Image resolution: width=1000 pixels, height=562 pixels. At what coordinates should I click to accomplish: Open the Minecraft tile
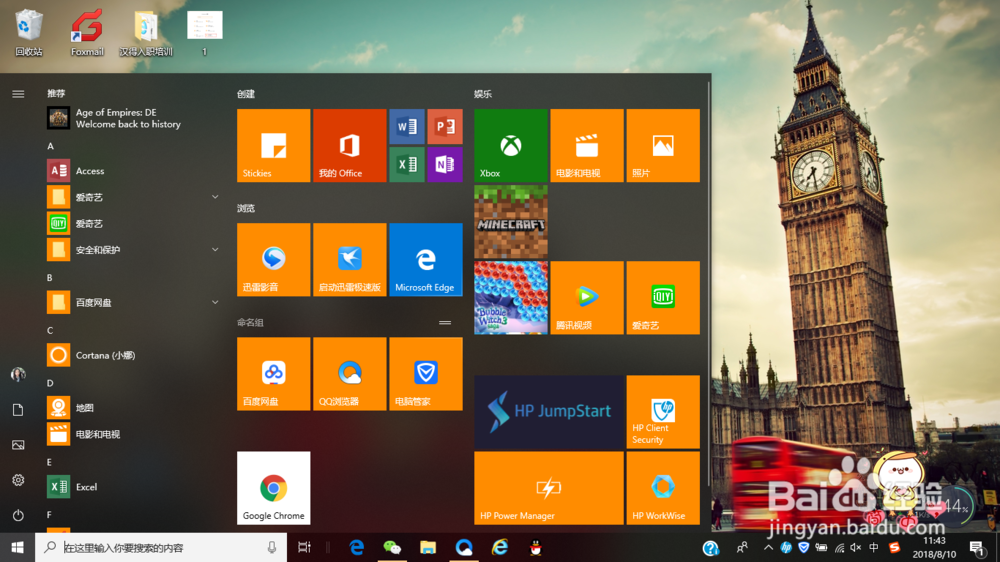[511, 221]
